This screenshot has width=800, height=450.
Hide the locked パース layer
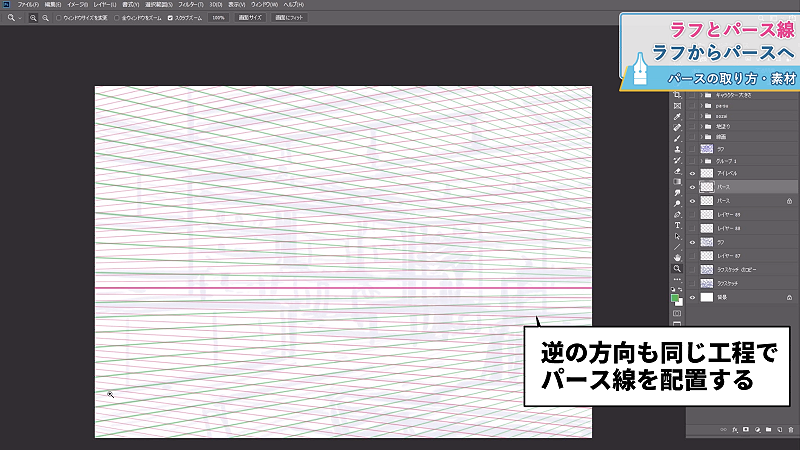coord(692,201)
